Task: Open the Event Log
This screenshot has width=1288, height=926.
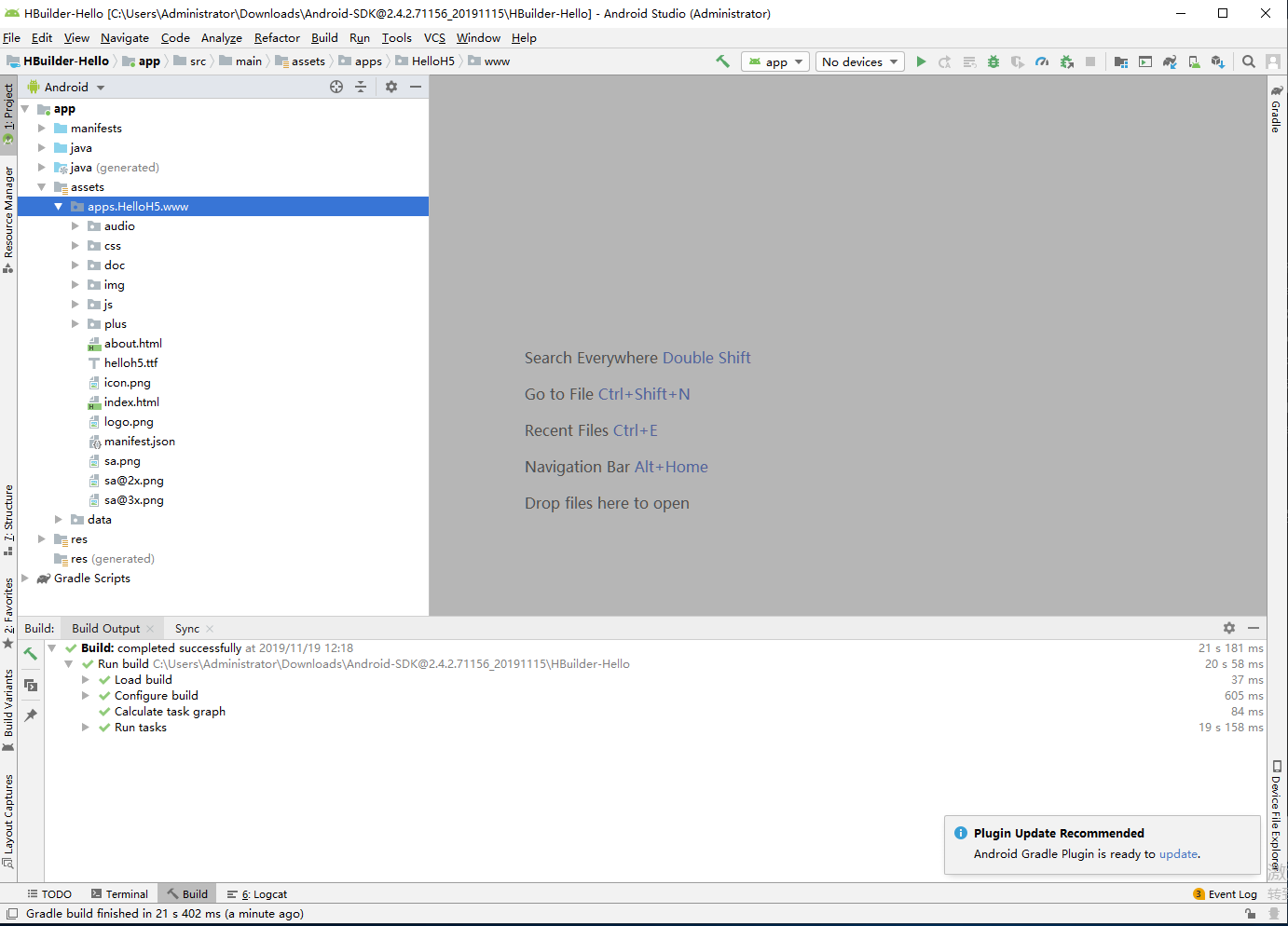Action: 1226,894
